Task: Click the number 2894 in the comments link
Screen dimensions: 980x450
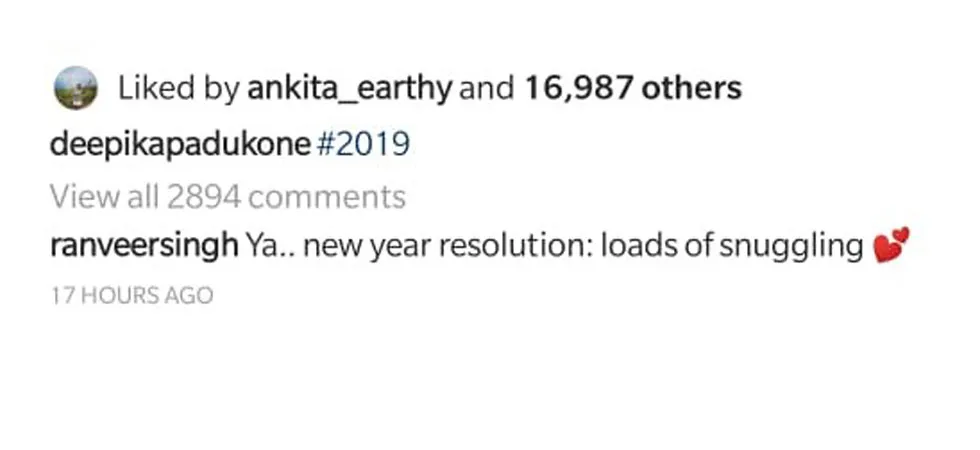Action: 204,197
